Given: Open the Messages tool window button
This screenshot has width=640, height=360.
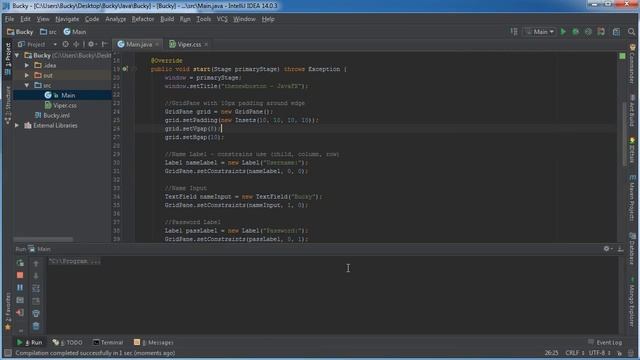Looking at the screenshot, I should point(153,342).
